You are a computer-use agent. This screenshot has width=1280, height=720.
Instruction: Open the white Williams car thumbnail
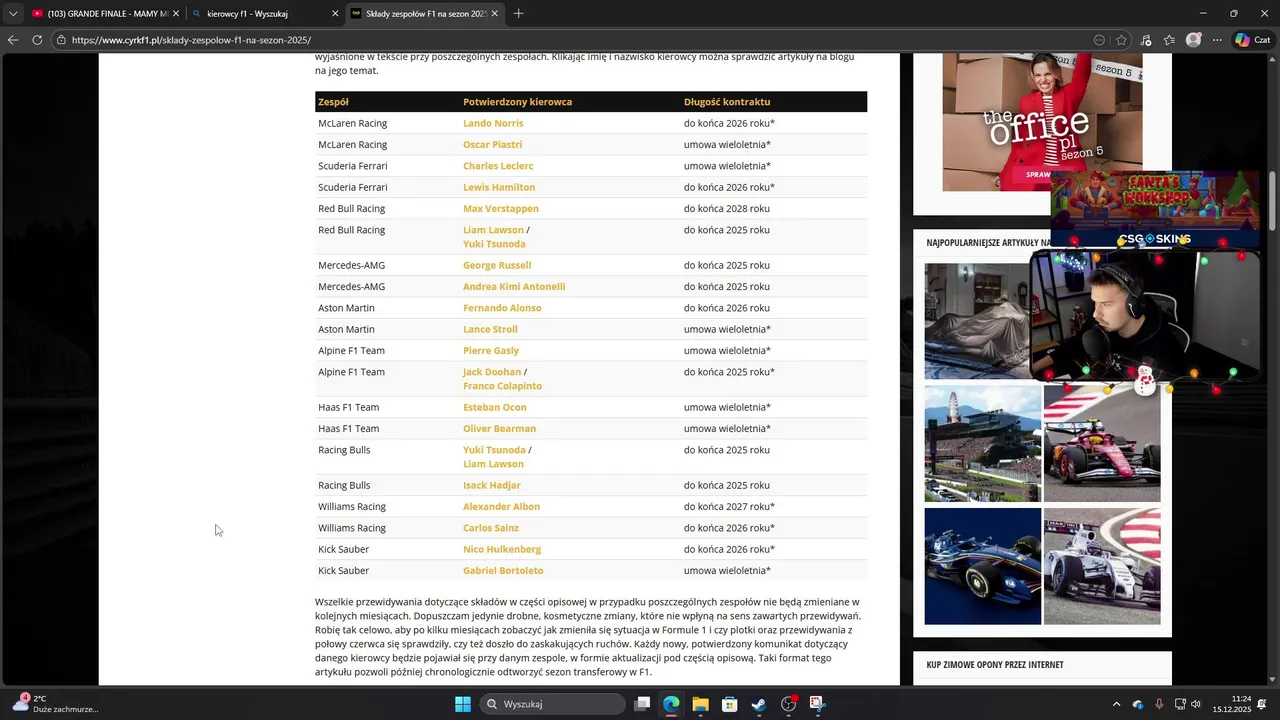coord(1102,566)
